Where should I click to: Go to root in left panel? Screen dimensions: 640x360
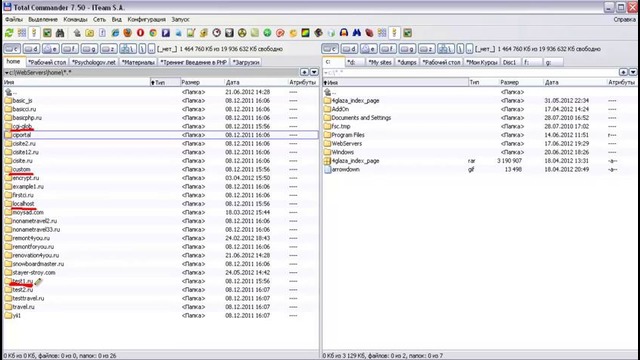142,49
